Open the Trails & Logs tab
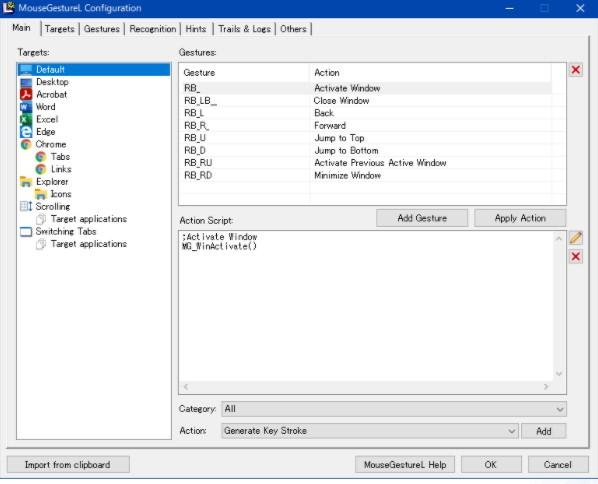598x484 pixels. (x=244, y=29)
